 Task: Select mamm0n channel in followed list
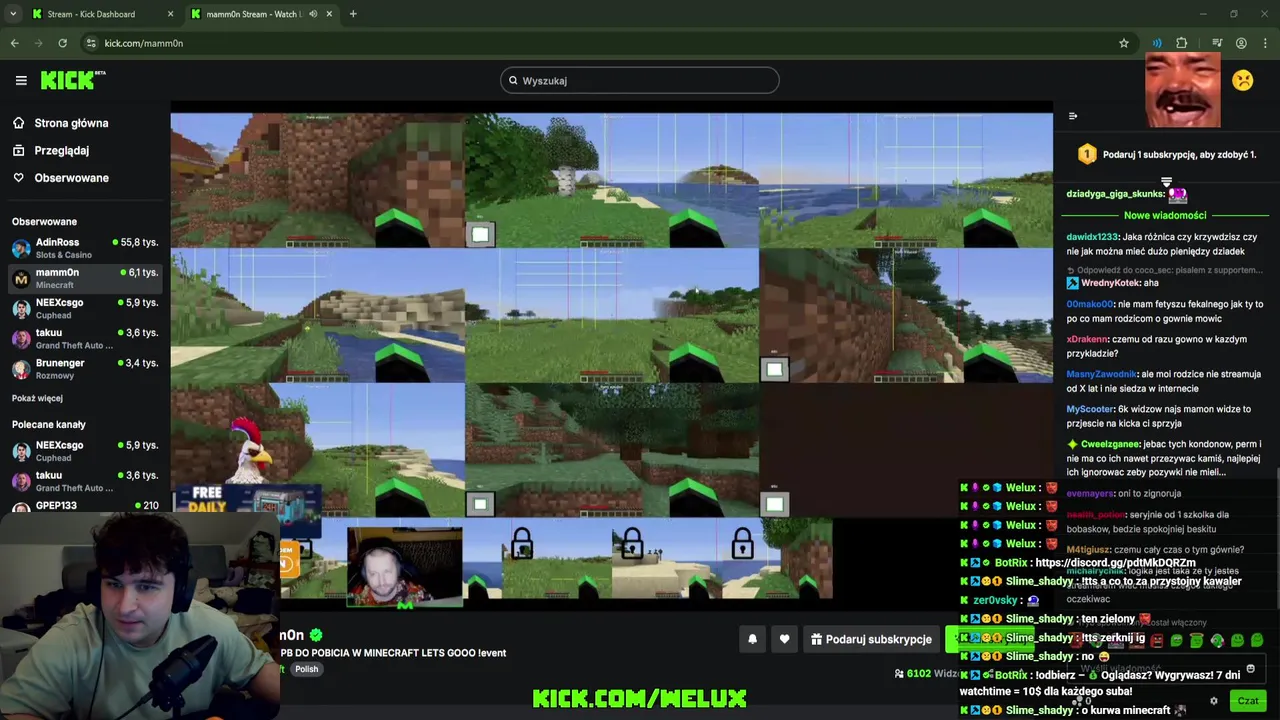point(85,278)
